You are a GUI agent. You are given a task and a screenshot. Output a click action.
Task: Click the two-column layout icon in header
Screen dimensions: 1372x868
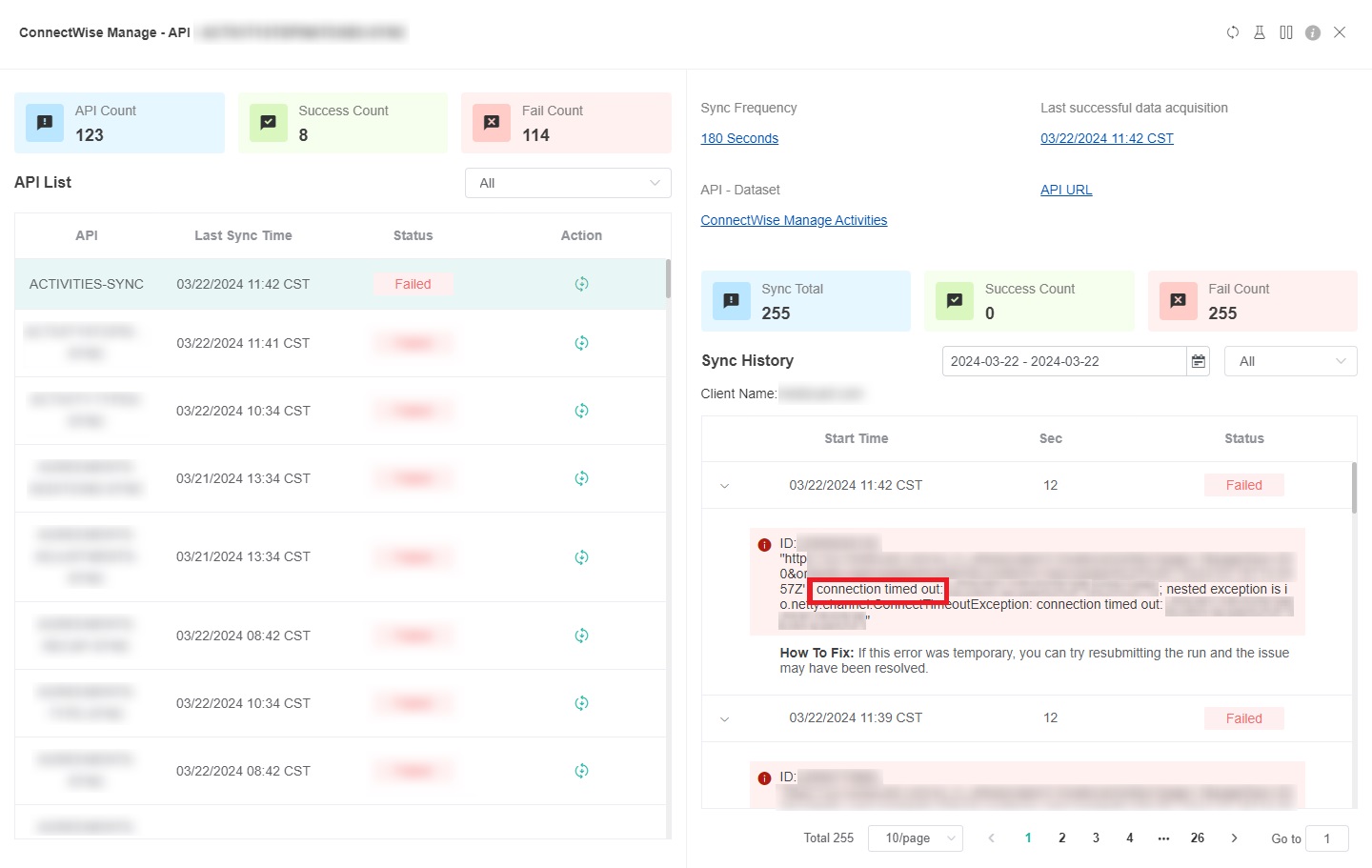[x=1286, y=32]
